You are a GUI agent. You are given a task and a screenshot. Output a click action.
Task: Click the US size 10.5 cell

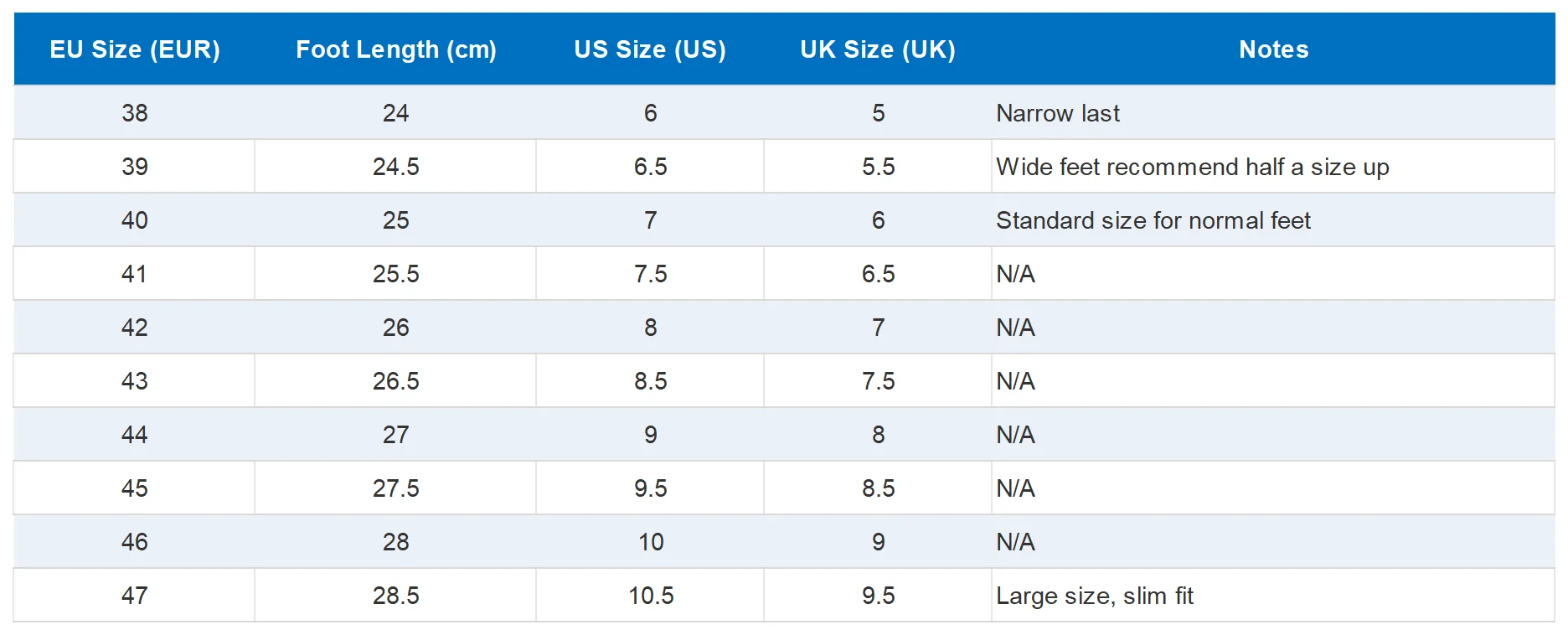point(650,596)
